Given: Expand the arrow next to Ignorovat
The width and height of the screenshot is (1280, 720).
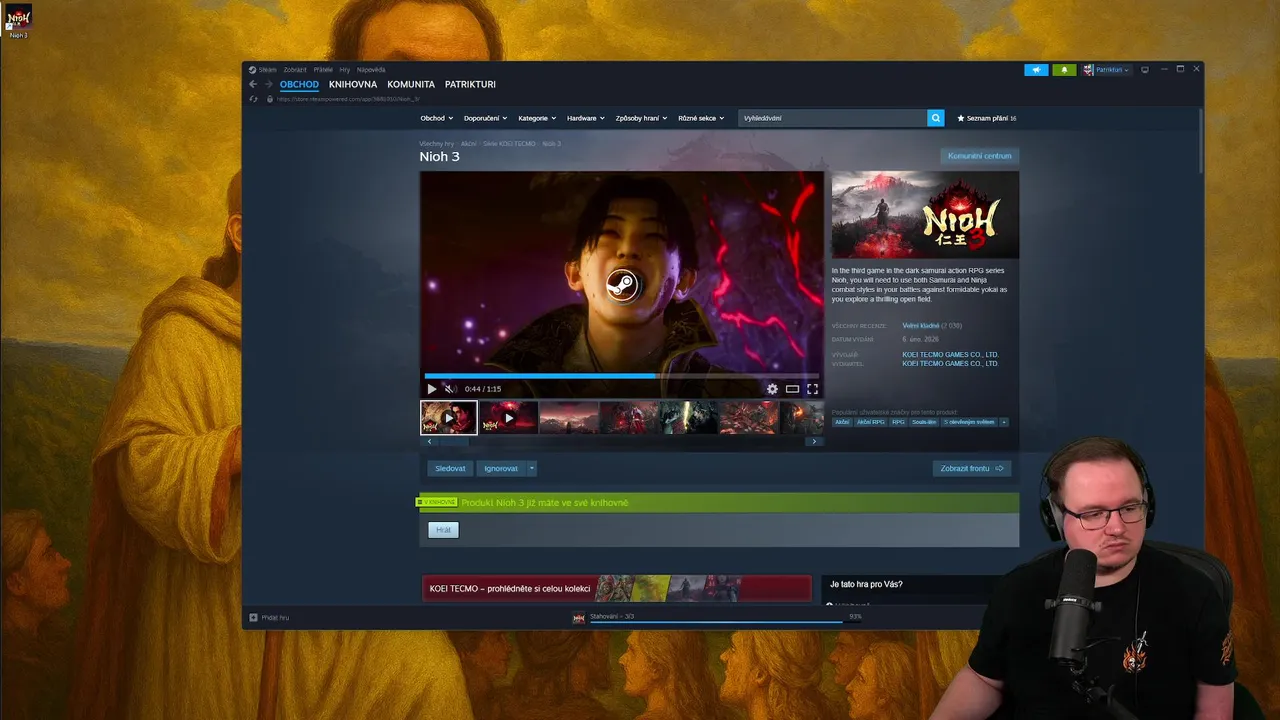Looking at the screenshot, I should point(532,468).
